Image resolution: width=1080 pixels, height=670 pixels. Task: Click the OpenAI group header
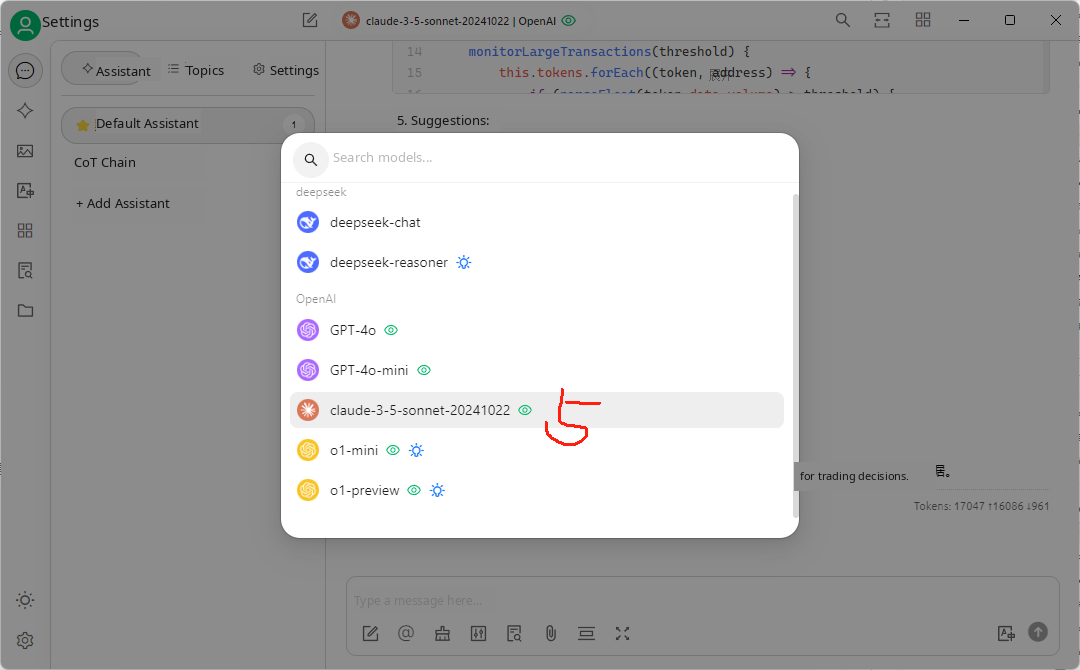pyautogui.click(x=315, y=299)
